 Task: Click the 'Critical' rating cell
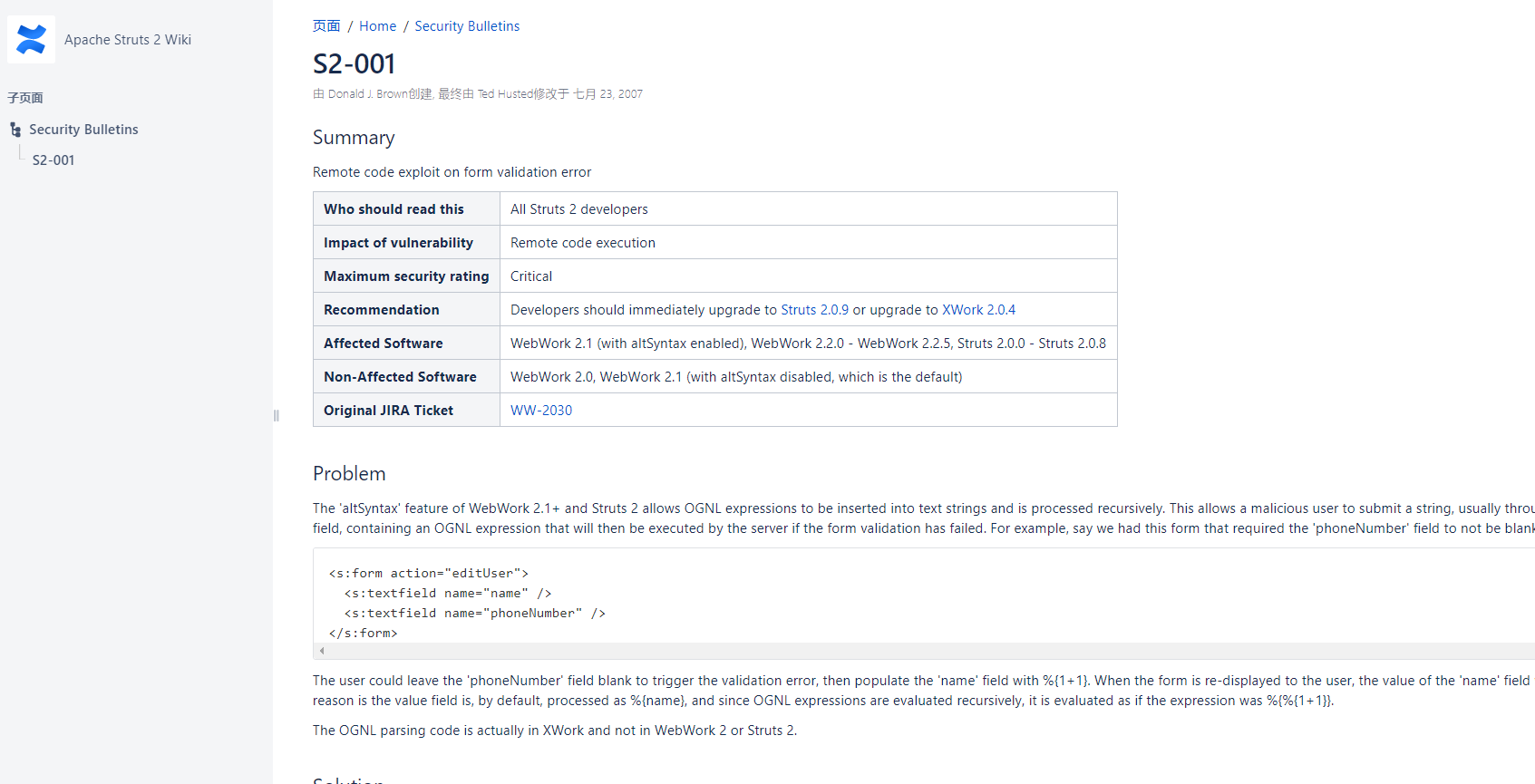[809, 276]
